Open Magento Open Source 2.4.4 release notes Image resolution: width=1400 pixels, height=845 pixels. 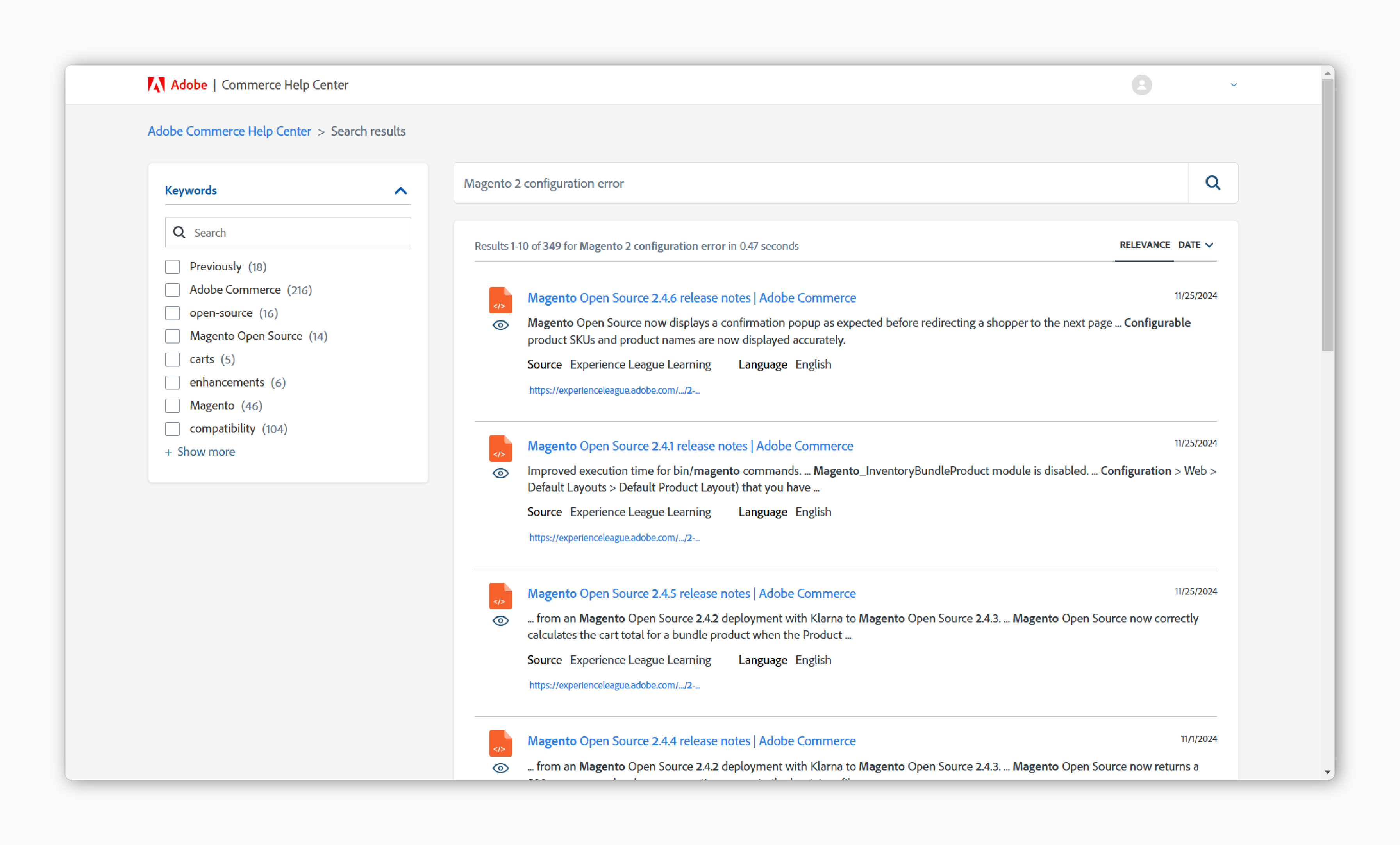click(x=691, y=741)
